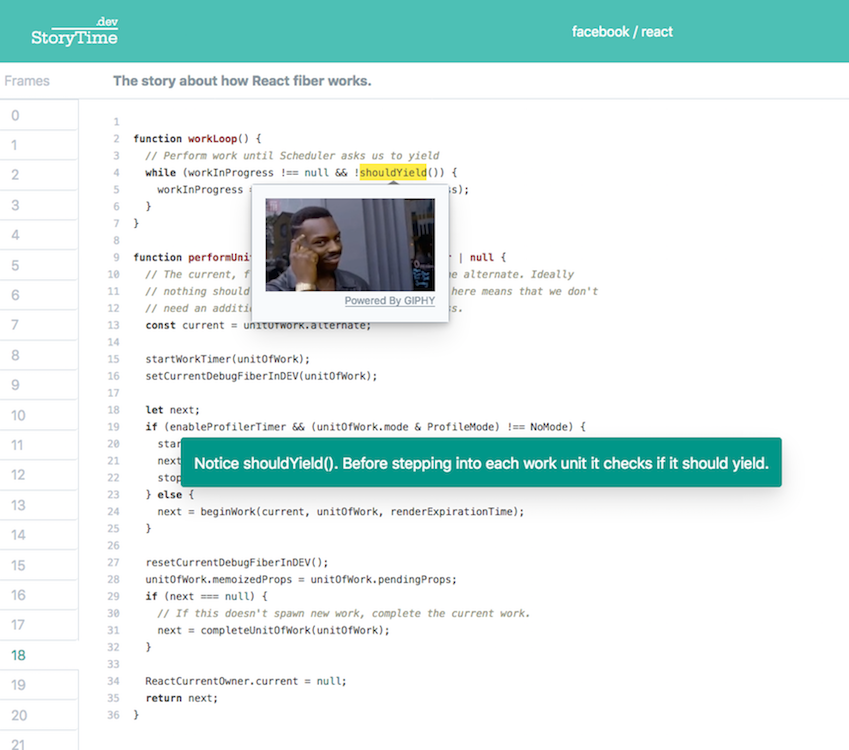Viewport: 849px width, 750px height.
Task: Jump to frame 13
Action: coord(39,505)
